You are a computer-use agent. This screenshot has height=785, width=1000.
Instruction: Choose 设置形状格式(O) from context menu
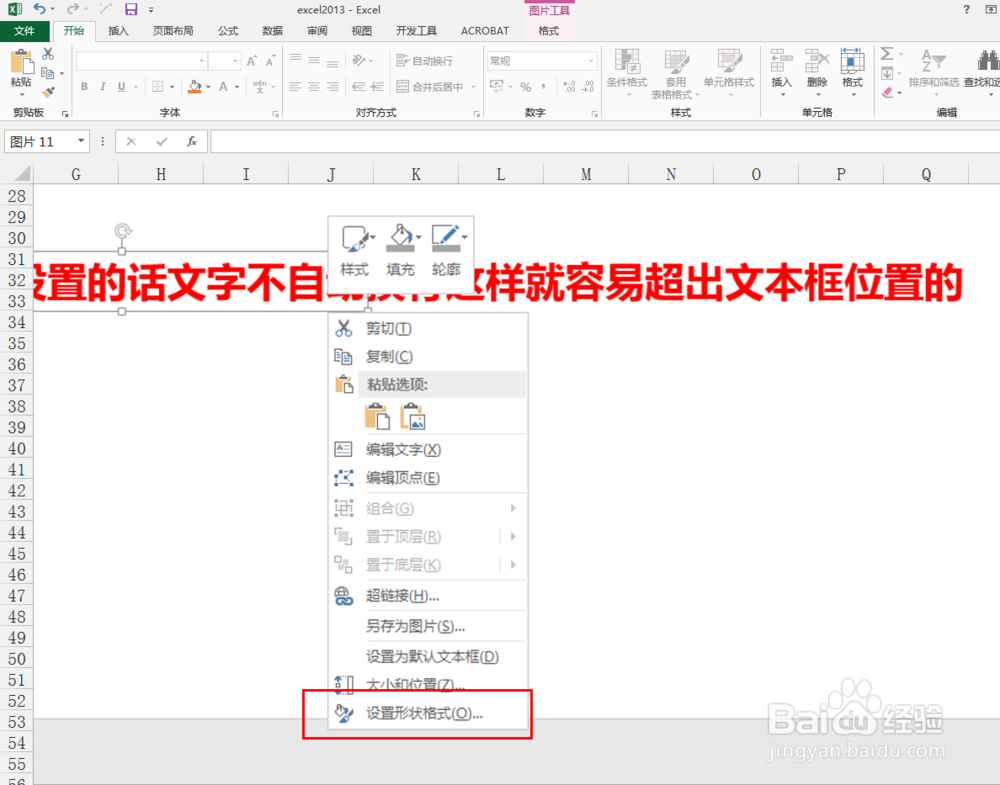428,713
